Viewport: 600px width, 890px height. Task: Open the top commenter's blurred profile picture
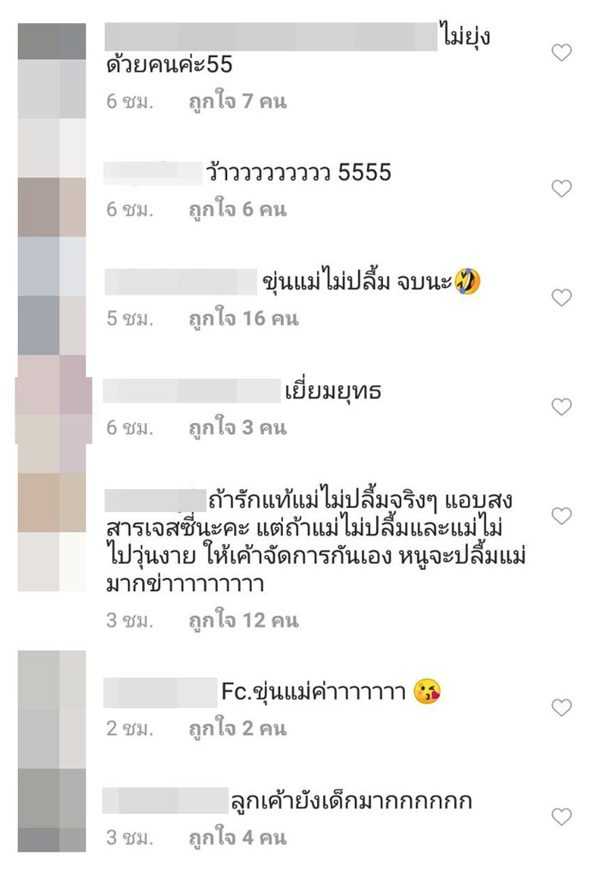(52, 41)
